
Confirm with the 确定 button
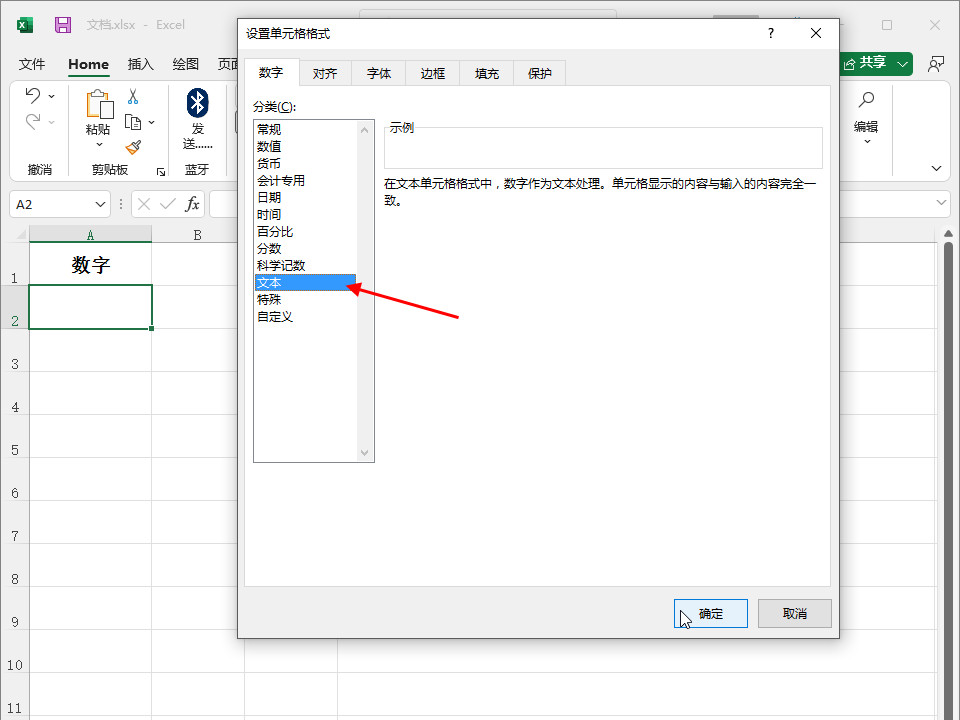710,613
